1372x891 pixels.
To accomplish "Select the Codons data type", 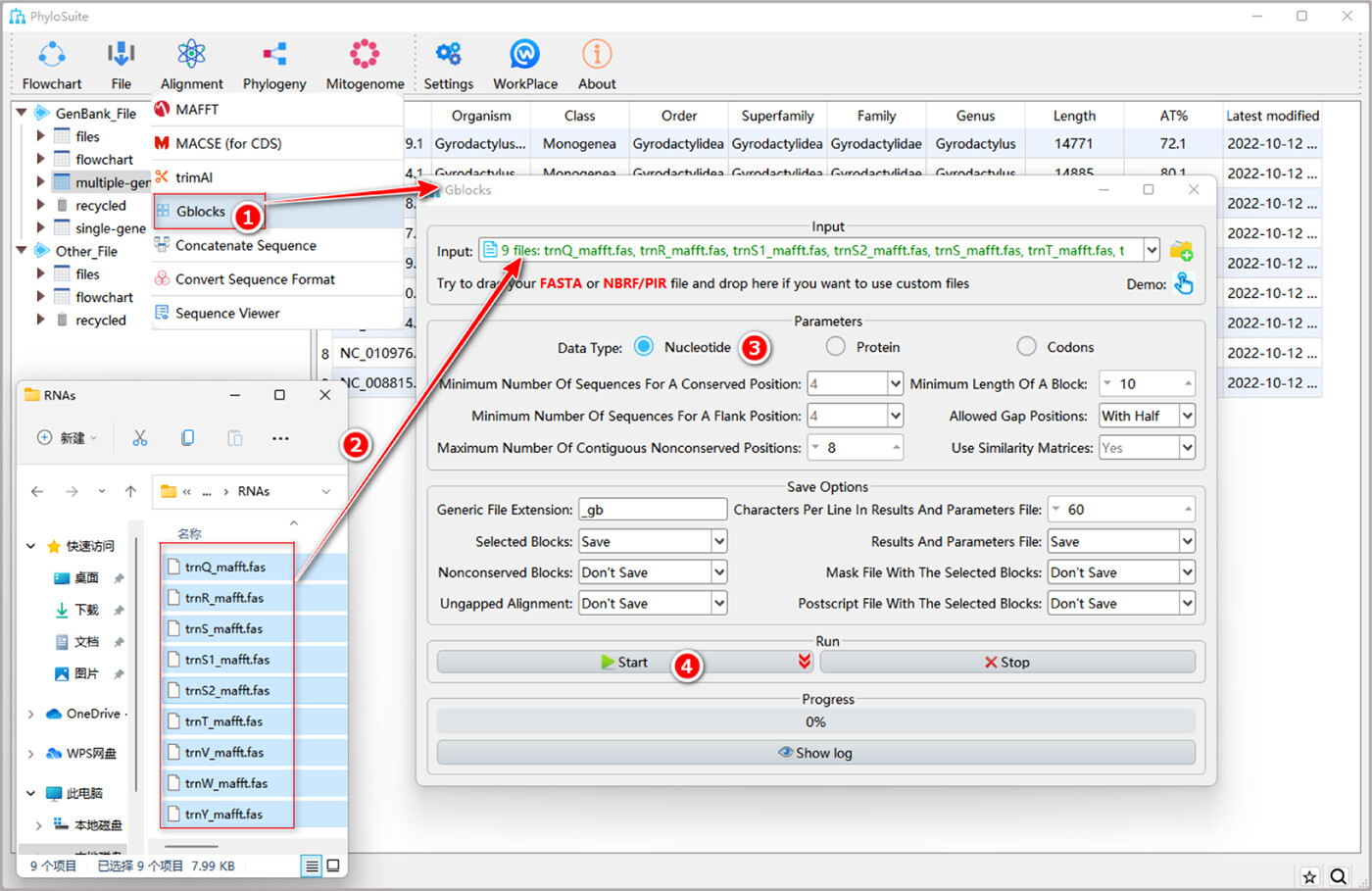I will [1026, 346].
